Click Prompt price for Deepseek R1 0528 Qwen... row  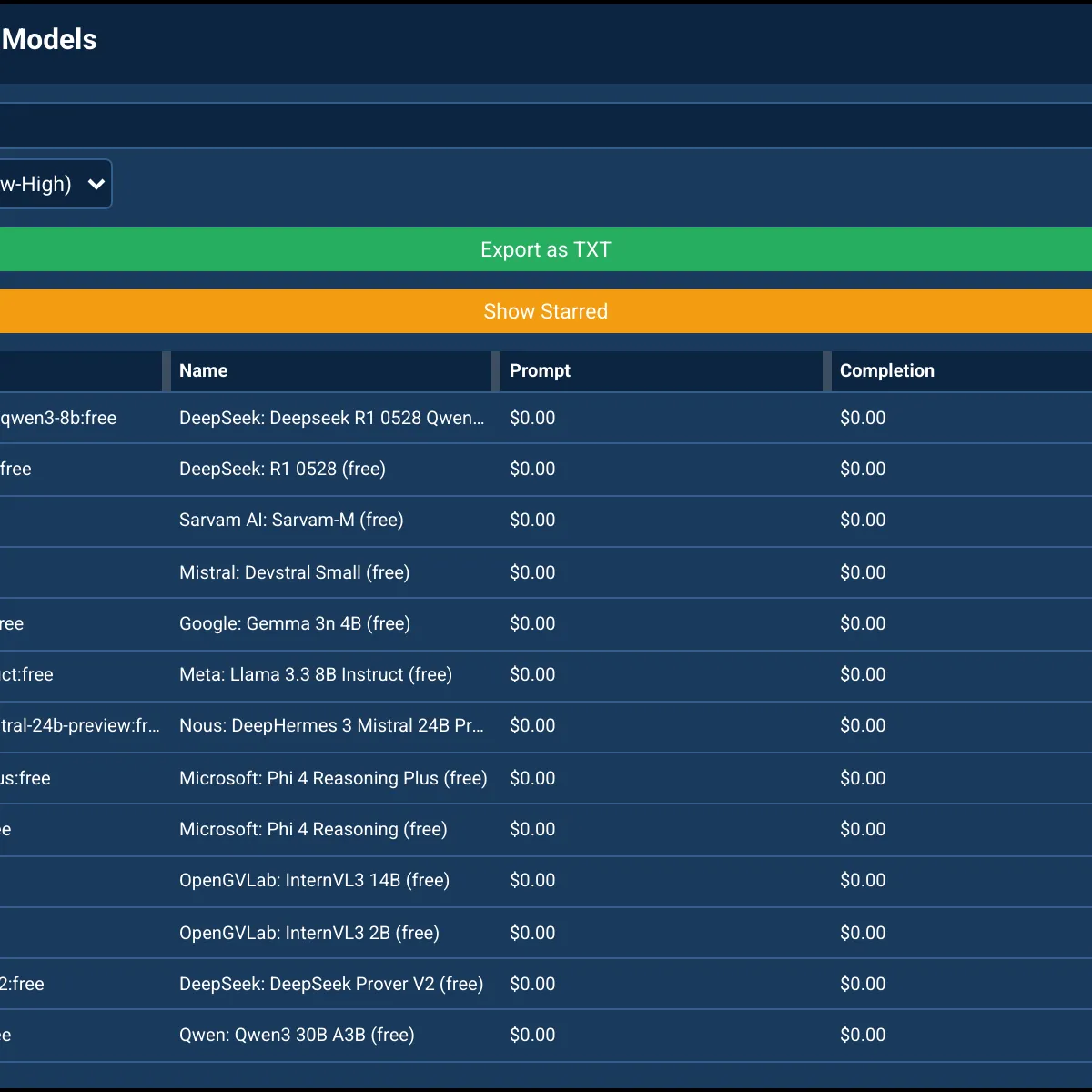click(532, 418)
